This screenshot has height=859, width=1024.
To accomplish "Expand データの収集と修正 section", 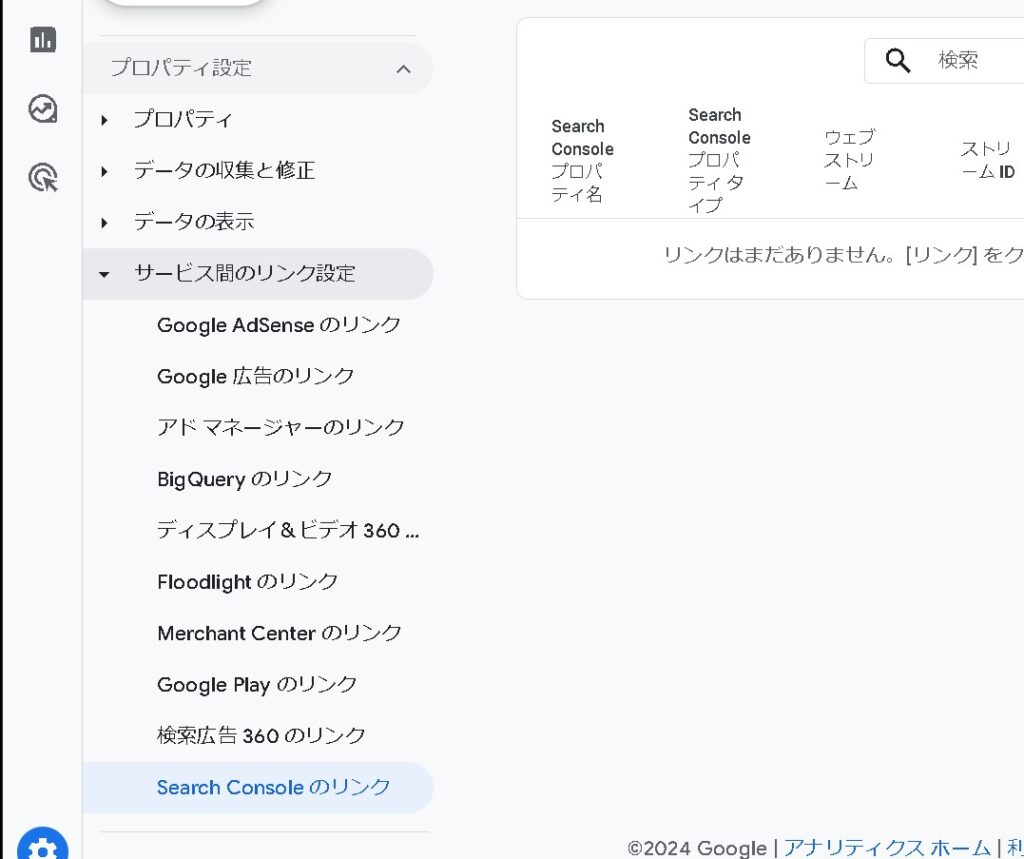I will pyautogui.click(x=105, y=171).
